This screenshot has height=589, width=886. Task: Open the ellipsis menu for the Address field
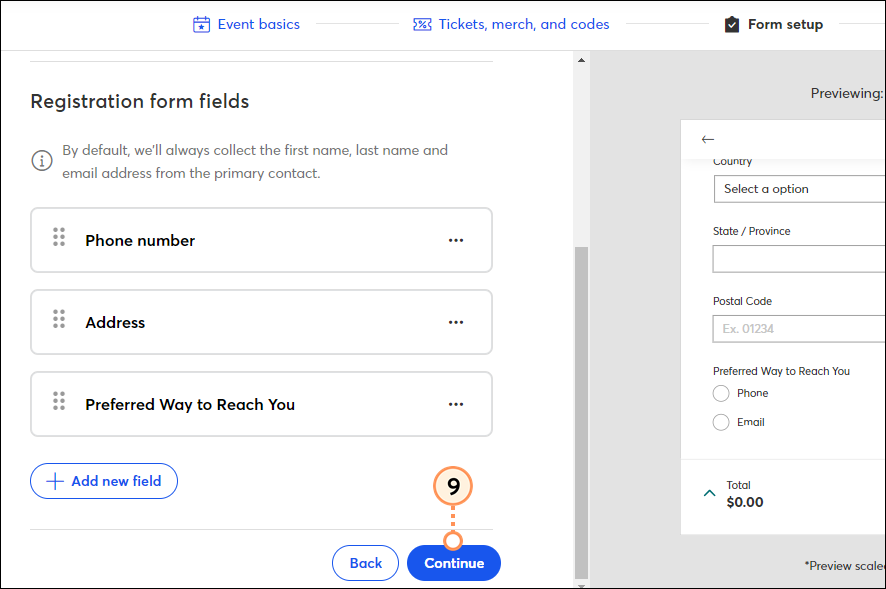tap(456, 322)
